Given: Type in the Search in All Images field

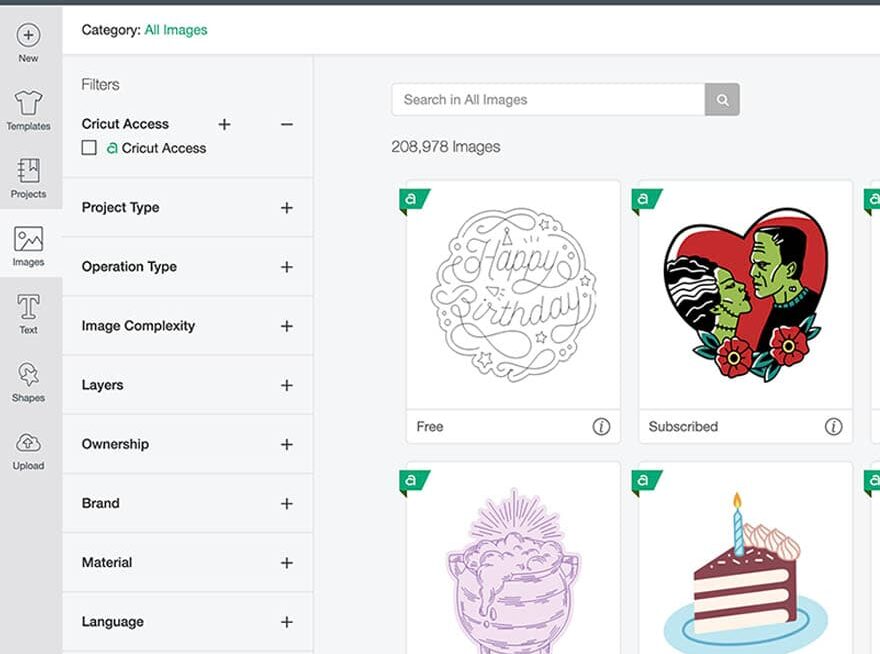Looking at the screenshot, I should click(548, 100).
